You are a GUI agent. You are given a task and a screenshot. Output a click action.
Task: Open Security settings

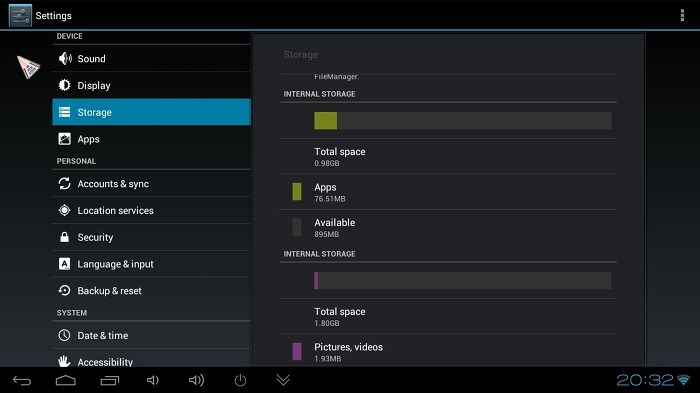[x=151, y=237]
